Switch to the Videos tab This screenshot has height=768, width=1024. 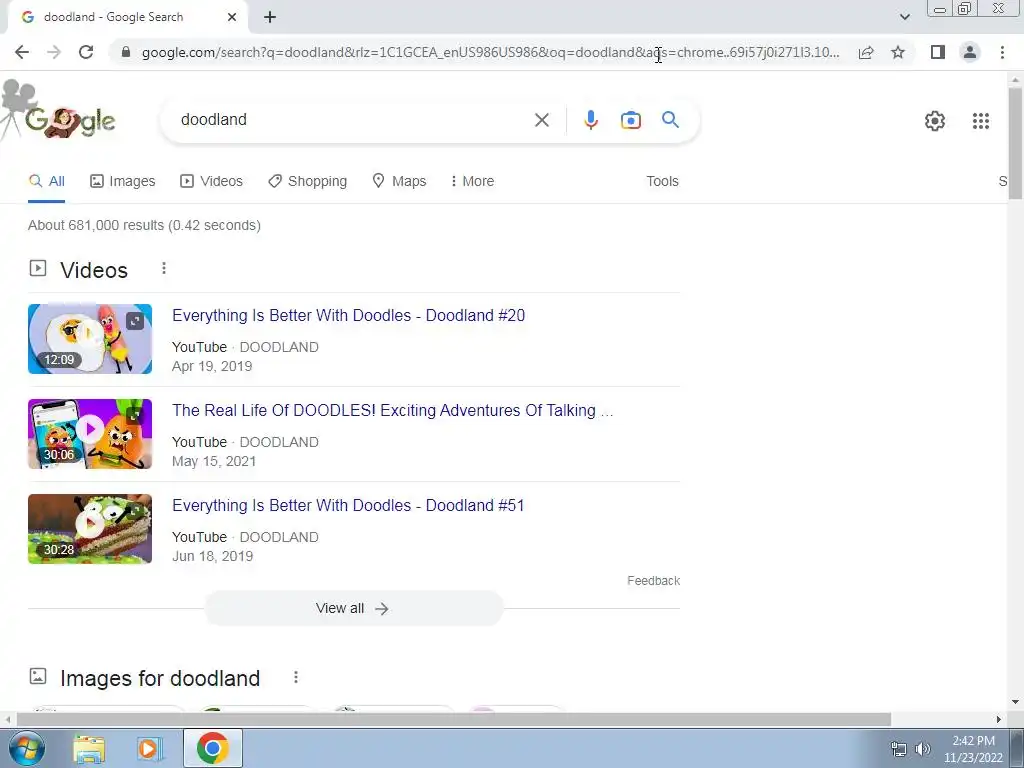(x=212, y=182)
